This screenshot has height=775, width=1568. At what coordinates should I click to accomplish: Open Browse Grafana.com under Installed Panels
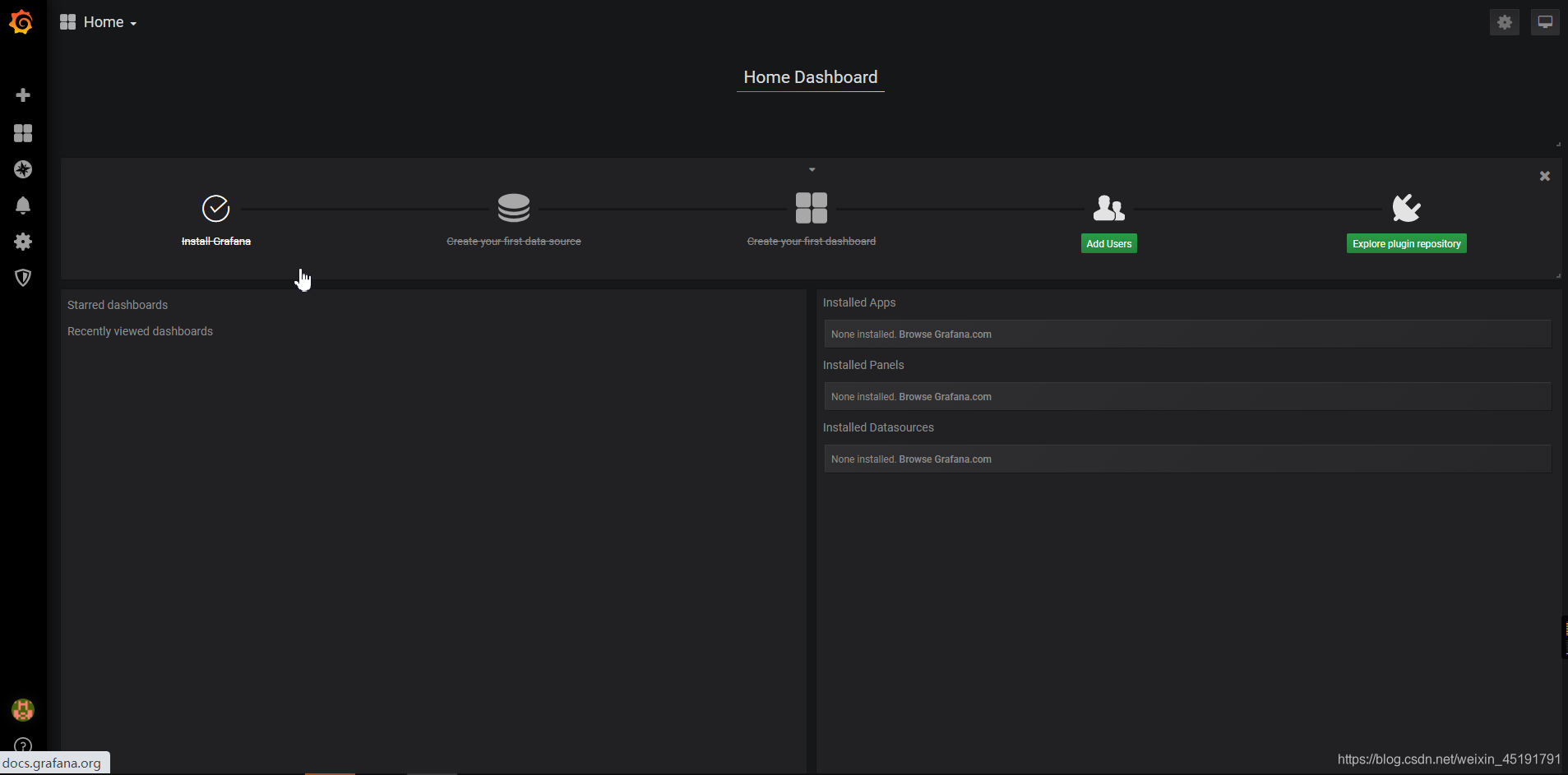coord(945,397)
